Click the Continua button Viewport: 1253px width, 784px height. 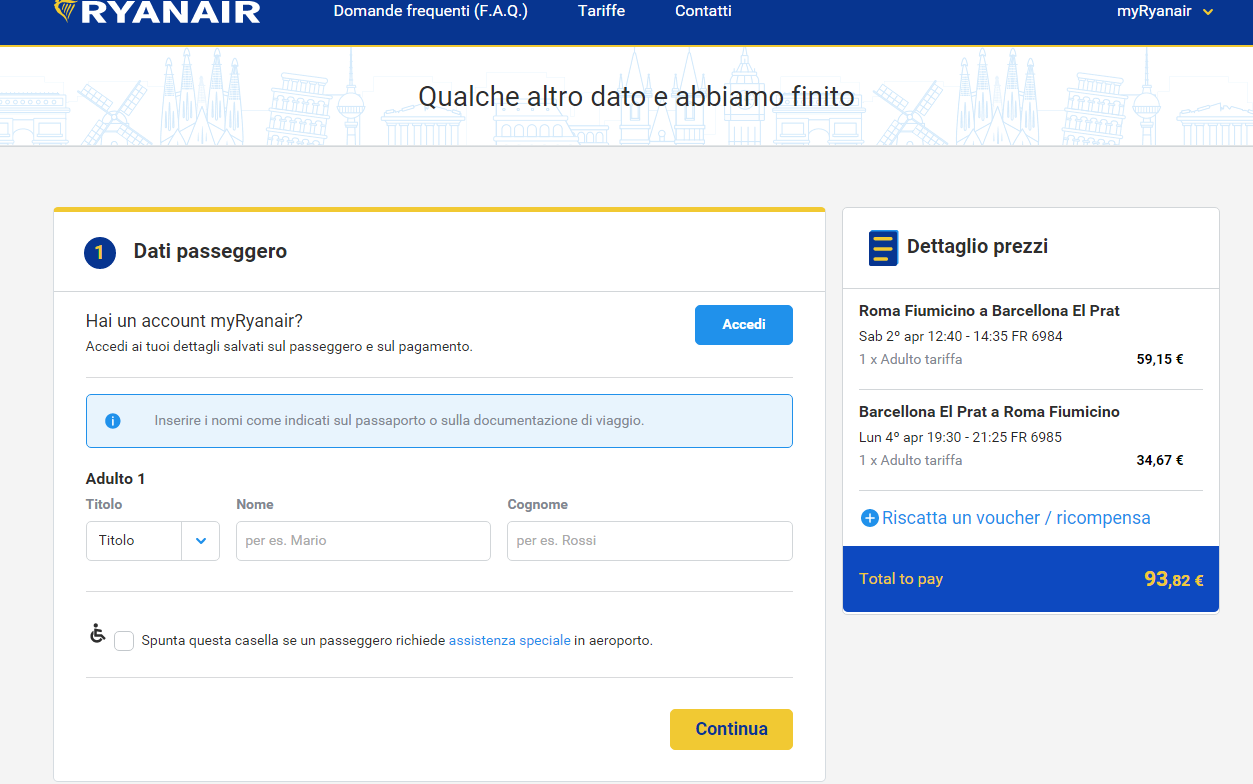pos(731,729)
